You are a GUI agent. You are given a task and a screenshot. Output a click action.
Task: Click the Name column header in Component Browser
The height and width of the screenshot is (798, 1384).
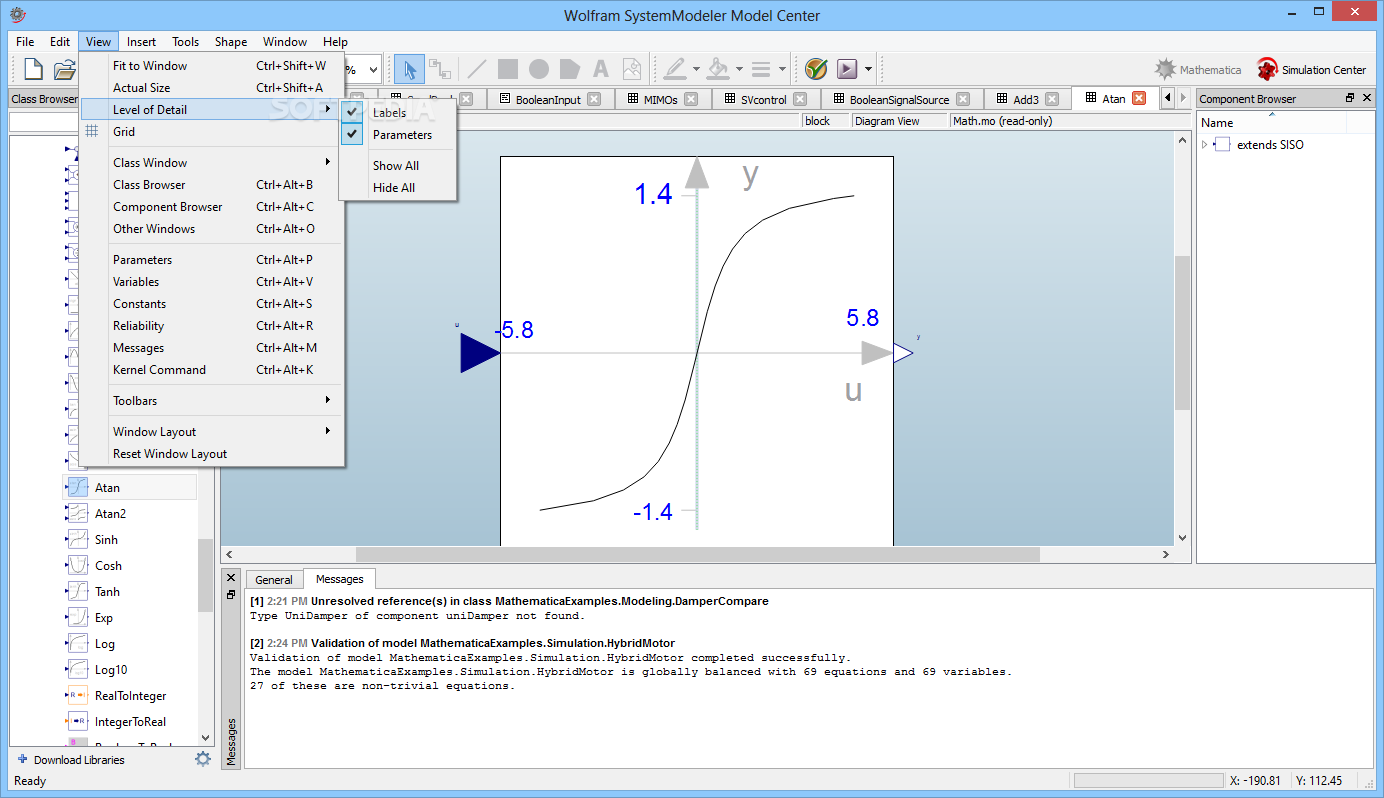point(1272,122)
